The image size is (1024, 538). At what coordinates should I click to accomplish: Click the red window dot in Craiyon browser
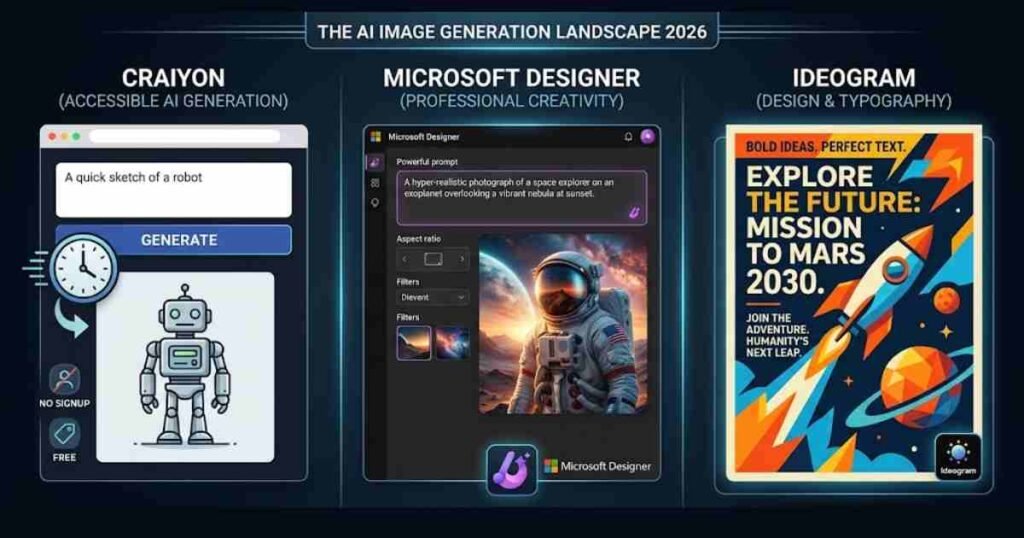(52, 136)
